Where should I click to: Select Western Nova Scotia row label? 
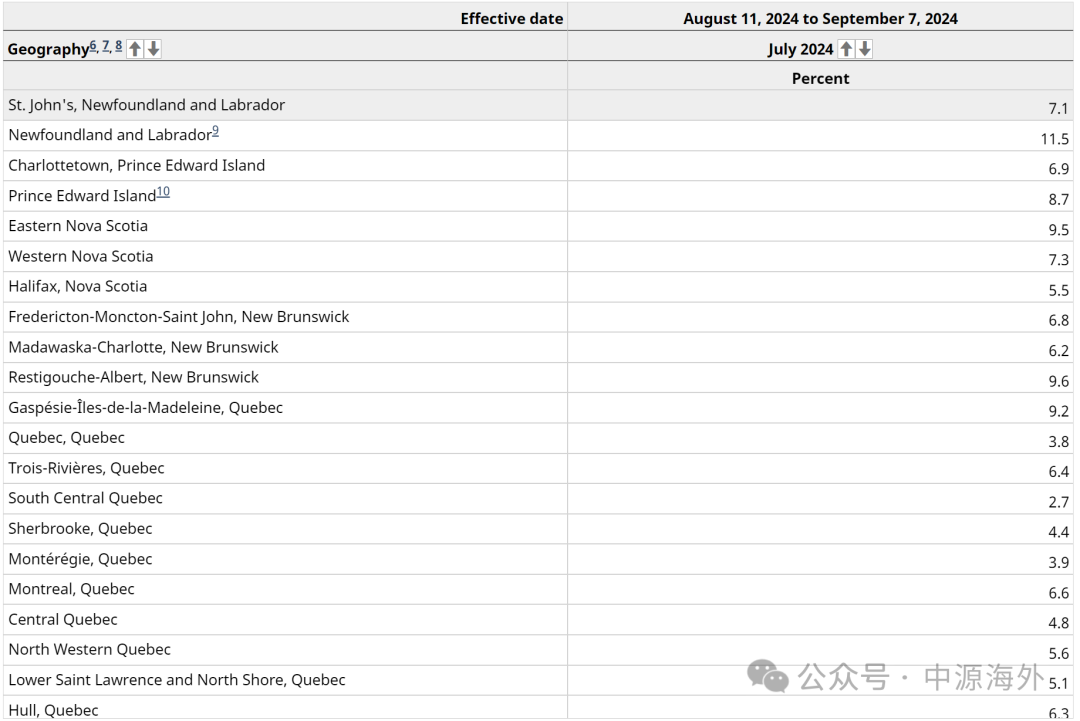[81, 256]
